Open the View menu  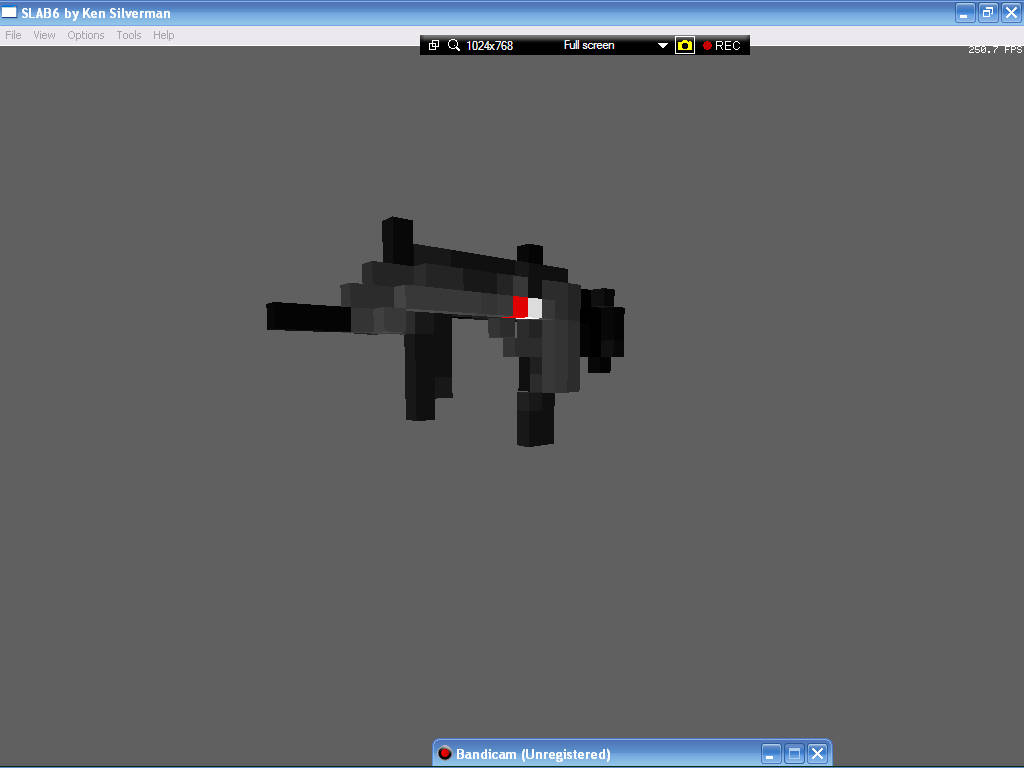44,35
